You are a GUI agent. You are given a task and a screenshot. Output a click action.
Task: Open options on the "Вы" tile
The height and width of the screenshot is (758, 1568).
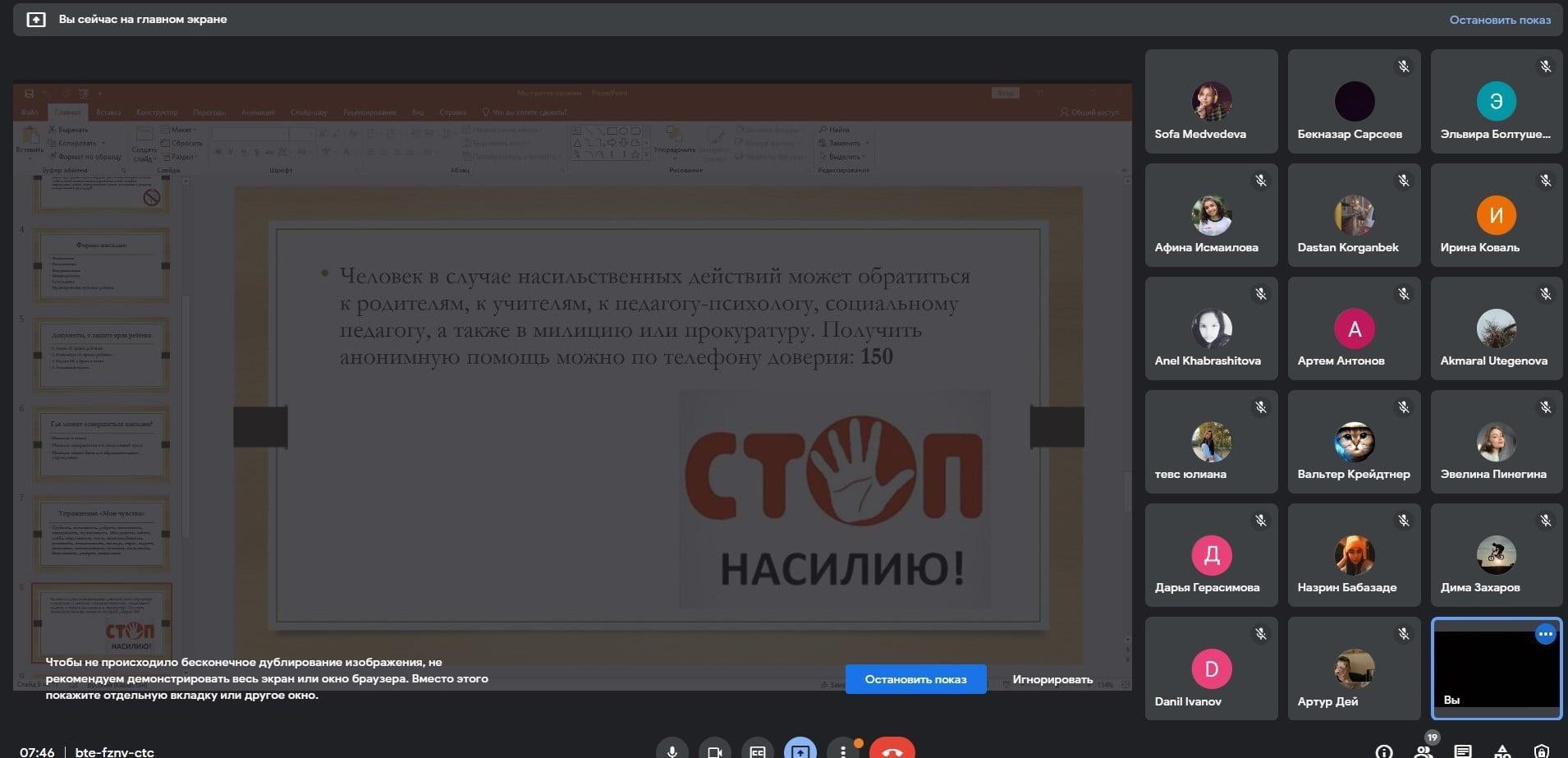[x=1545, y=634]
